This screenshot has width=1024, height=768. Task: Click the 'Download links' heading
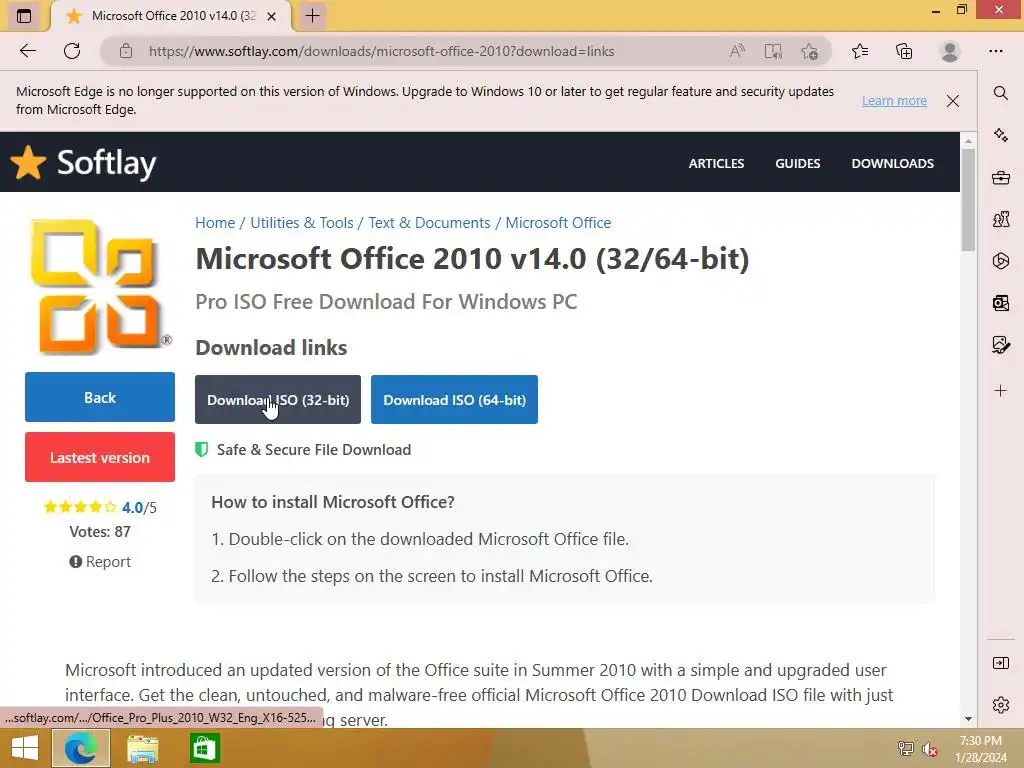(271, 347)
